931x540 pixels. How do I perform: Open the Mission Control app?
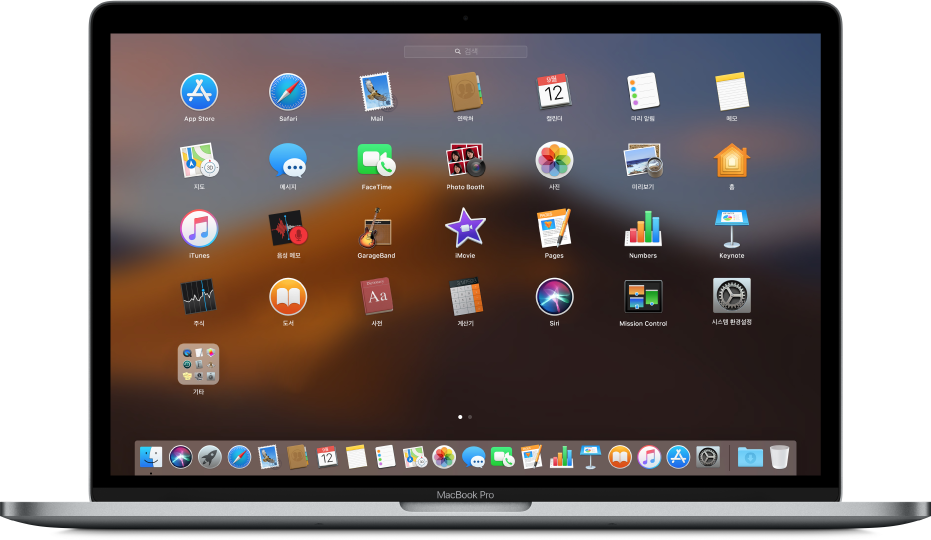[x=643, y=296]
